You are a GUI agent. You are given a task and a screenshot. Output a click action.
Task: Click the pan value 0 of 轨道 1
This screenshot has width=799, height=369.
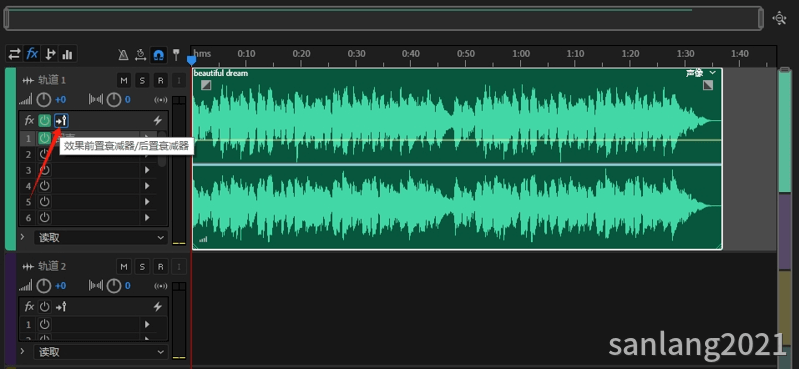pos(127,100)
